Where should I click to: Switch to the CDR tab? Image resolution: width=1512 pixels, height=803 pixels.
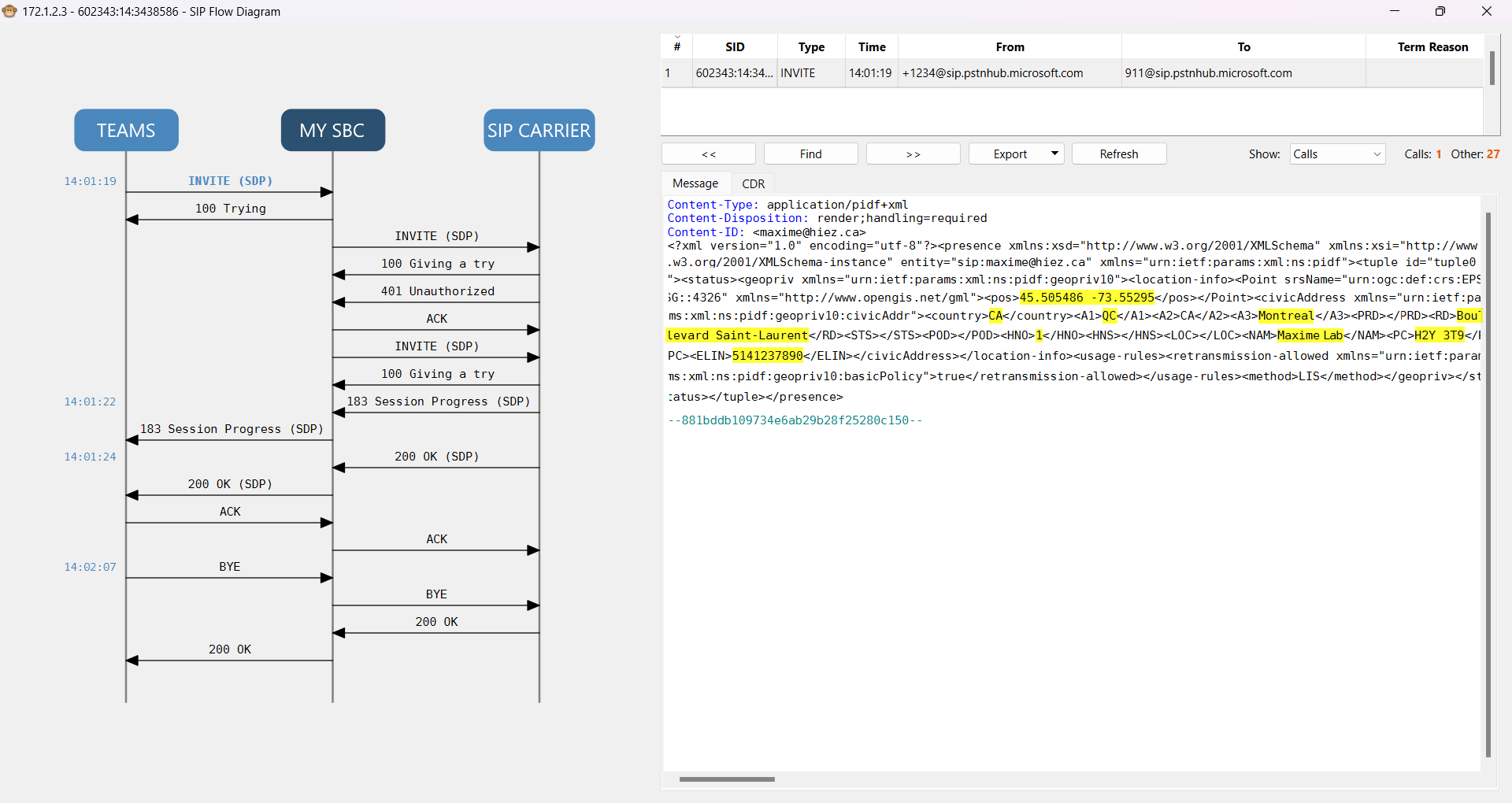click(x=753, y=183)
